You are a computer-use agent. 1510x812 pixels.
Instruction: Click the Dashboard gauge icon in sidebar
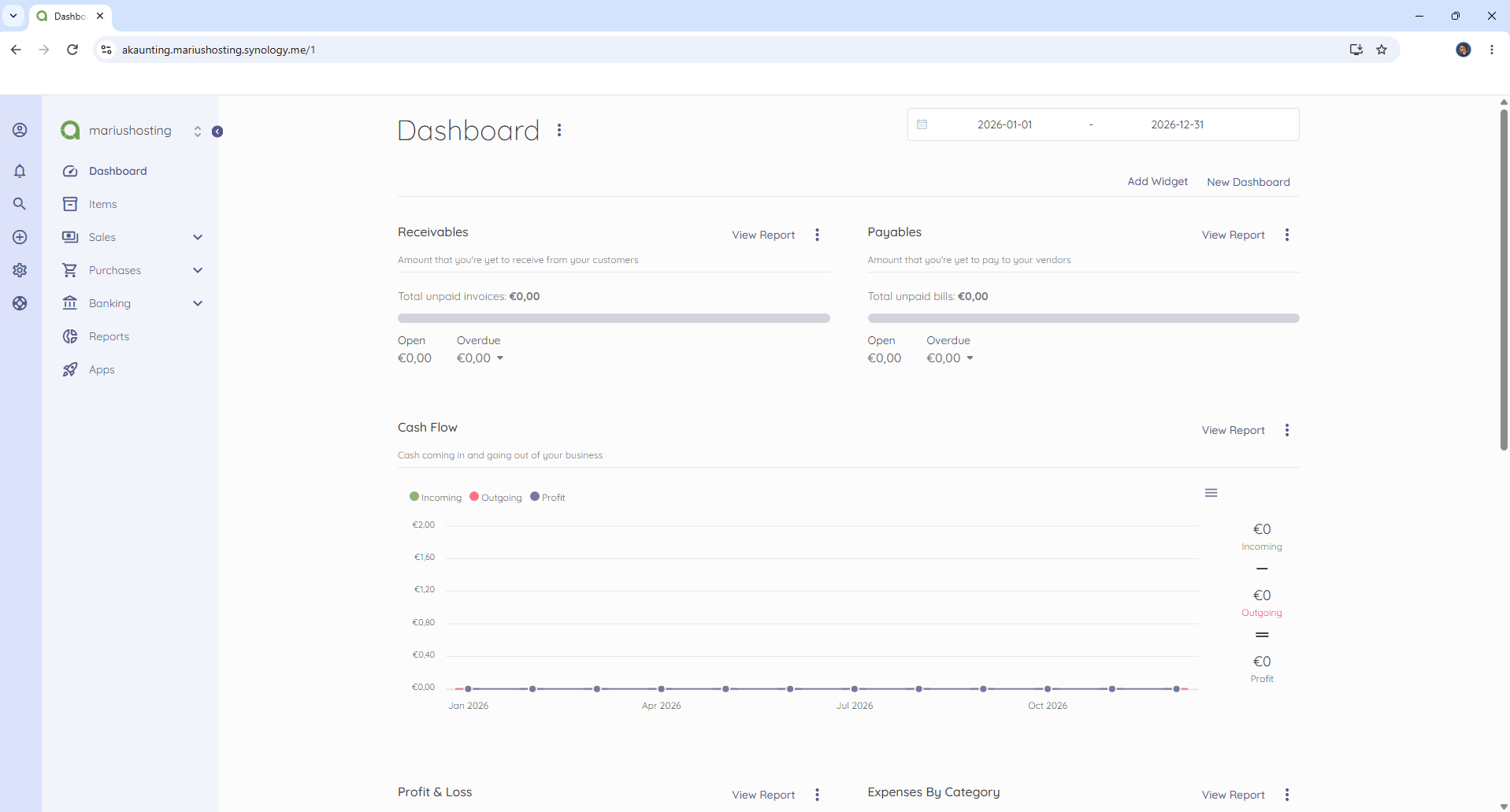(x=70, y=171)
